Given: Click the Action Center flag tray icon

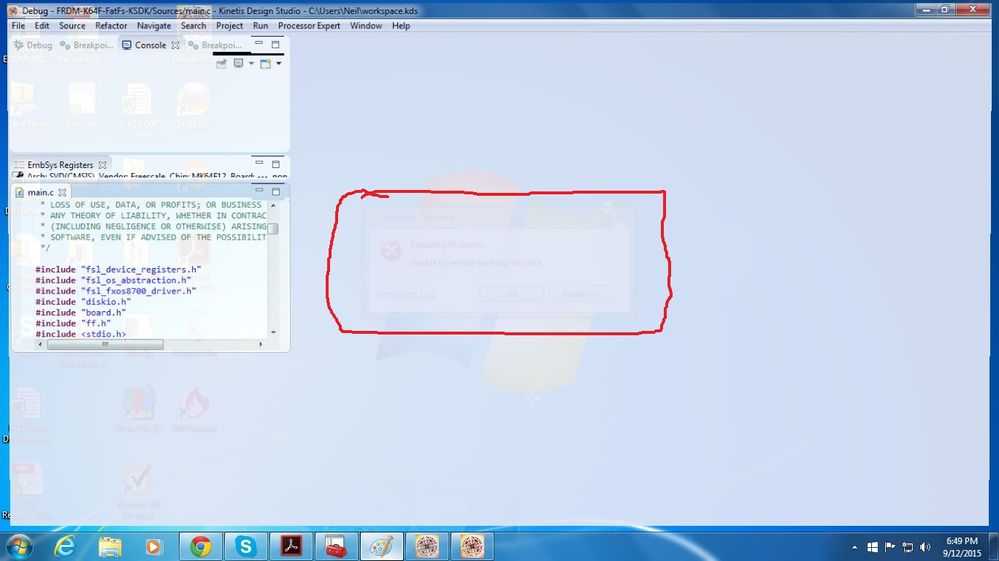Looking at the screenshot, I should tap(890, 547).
